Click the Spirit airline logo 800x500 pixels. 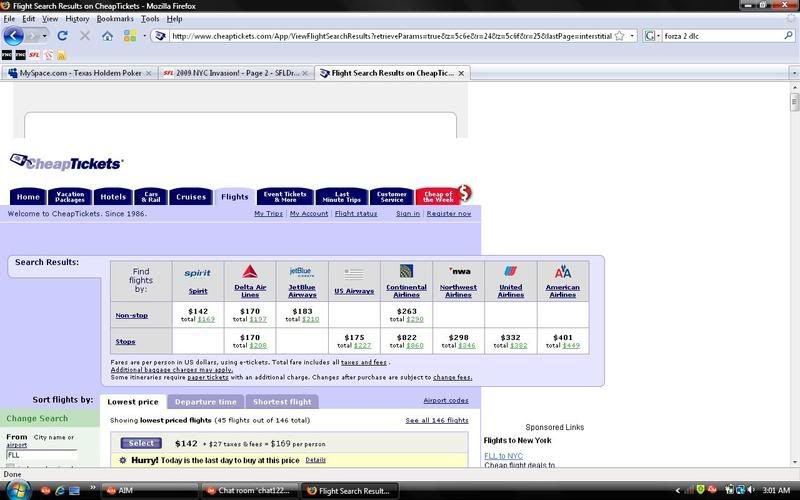tap(197, 273)
